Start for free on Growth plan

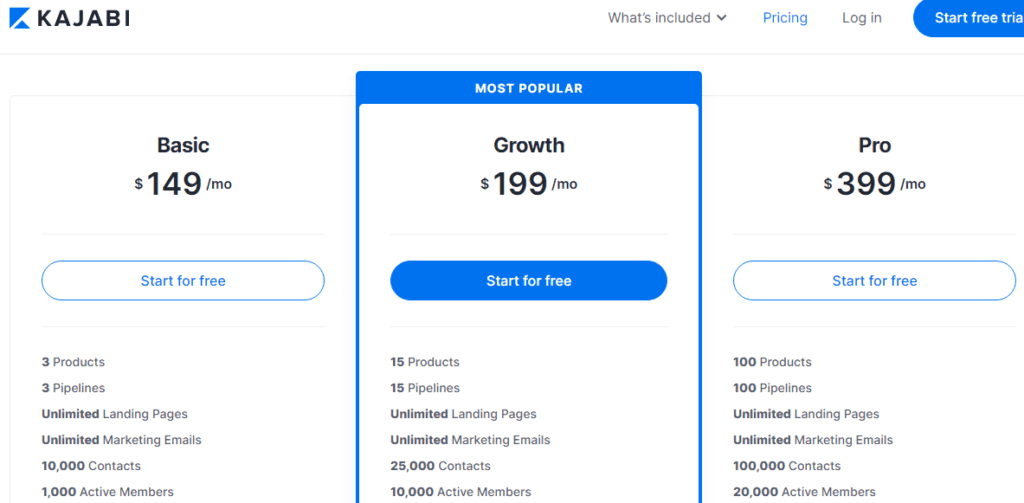529,281
